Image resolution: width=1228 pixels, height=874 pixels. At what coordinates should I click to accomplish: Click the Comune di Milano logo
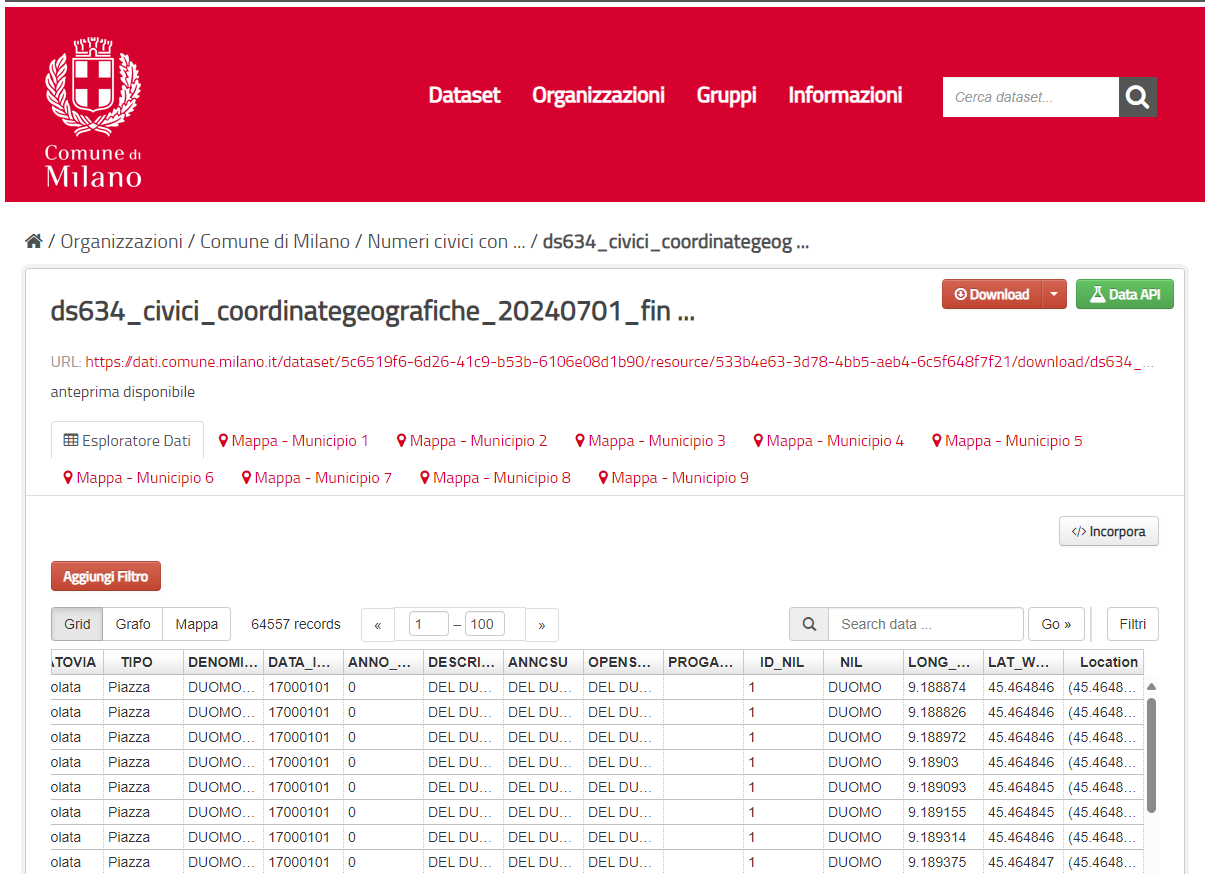(x=93, y=113)
